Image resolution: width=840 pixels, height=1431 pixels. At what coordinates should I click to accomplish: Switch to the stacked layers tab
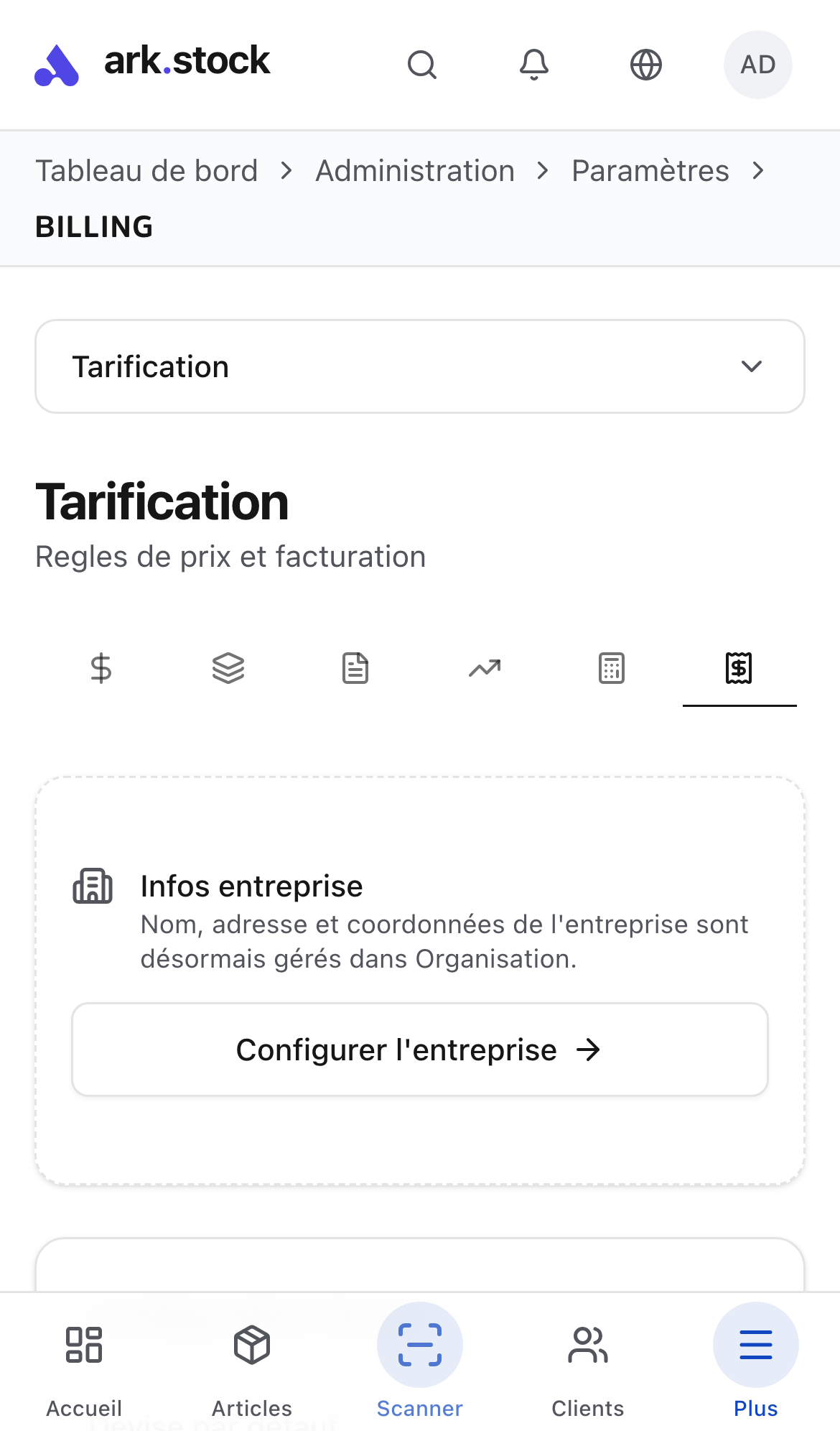coord(228,668)
